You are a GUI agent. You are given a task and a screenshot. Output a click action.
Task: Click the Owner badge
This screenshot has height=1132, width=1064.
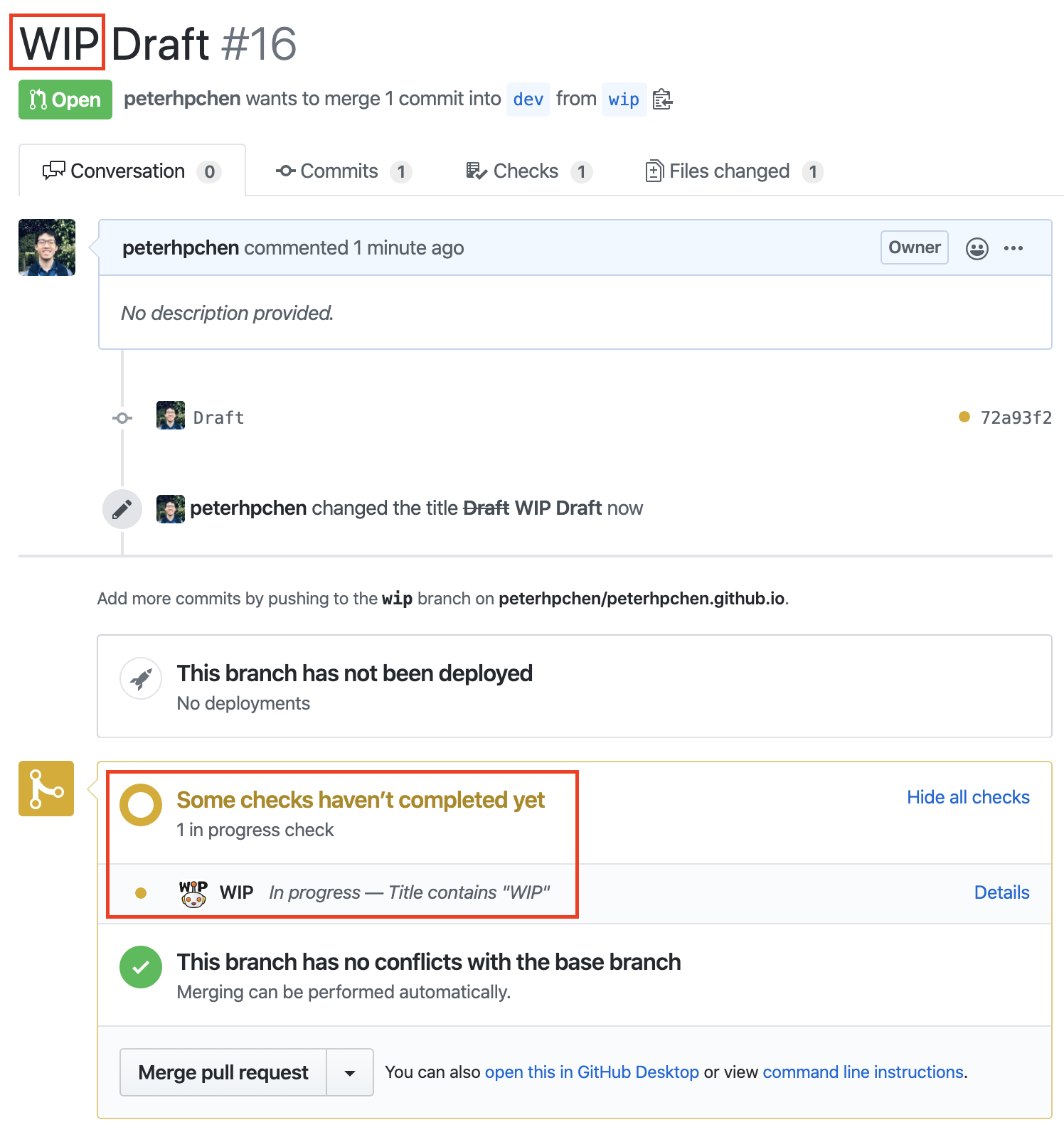click(x=914, y=247)
